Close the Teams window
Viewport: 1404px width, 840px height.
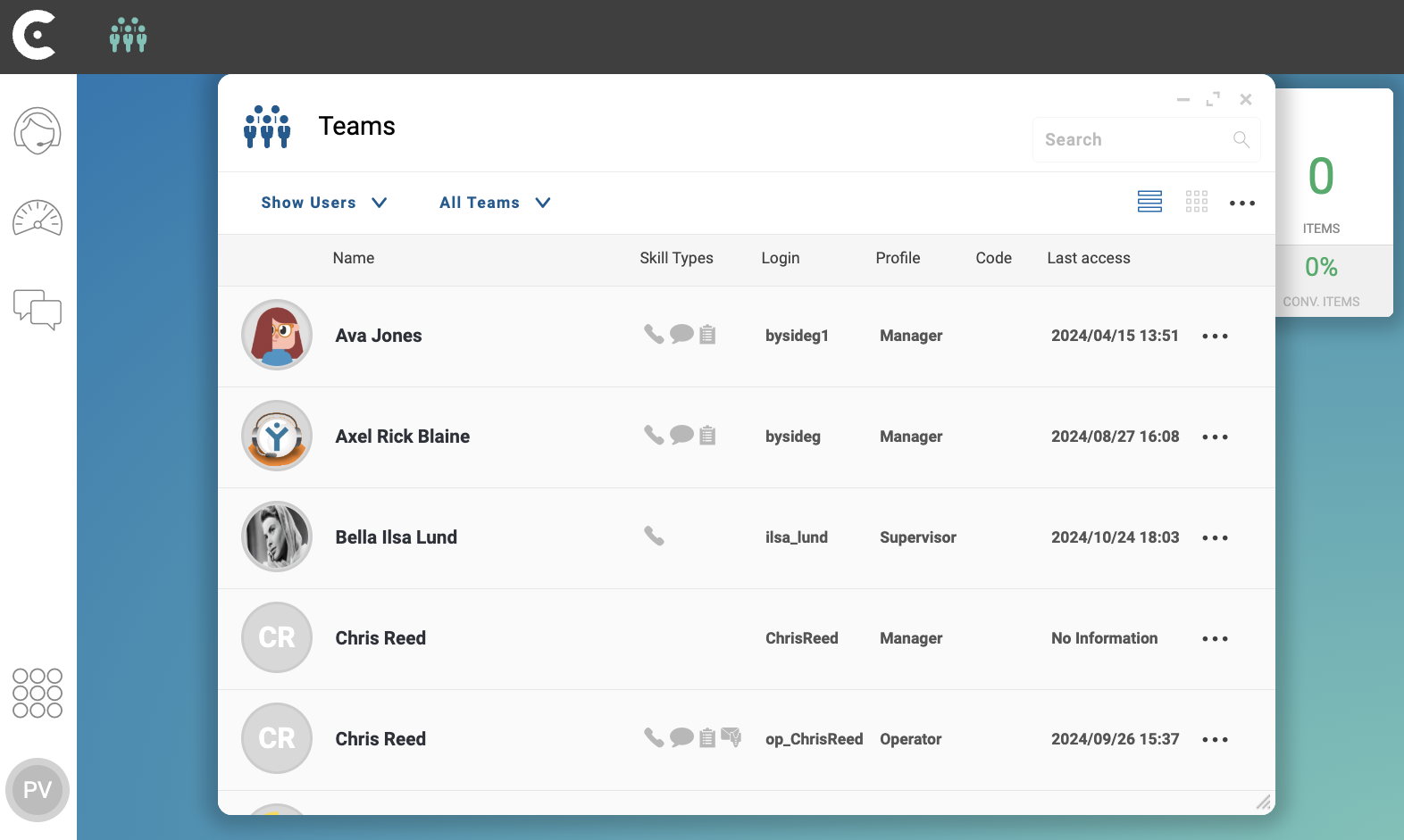pyautogui.click(x=1246, y=99)
